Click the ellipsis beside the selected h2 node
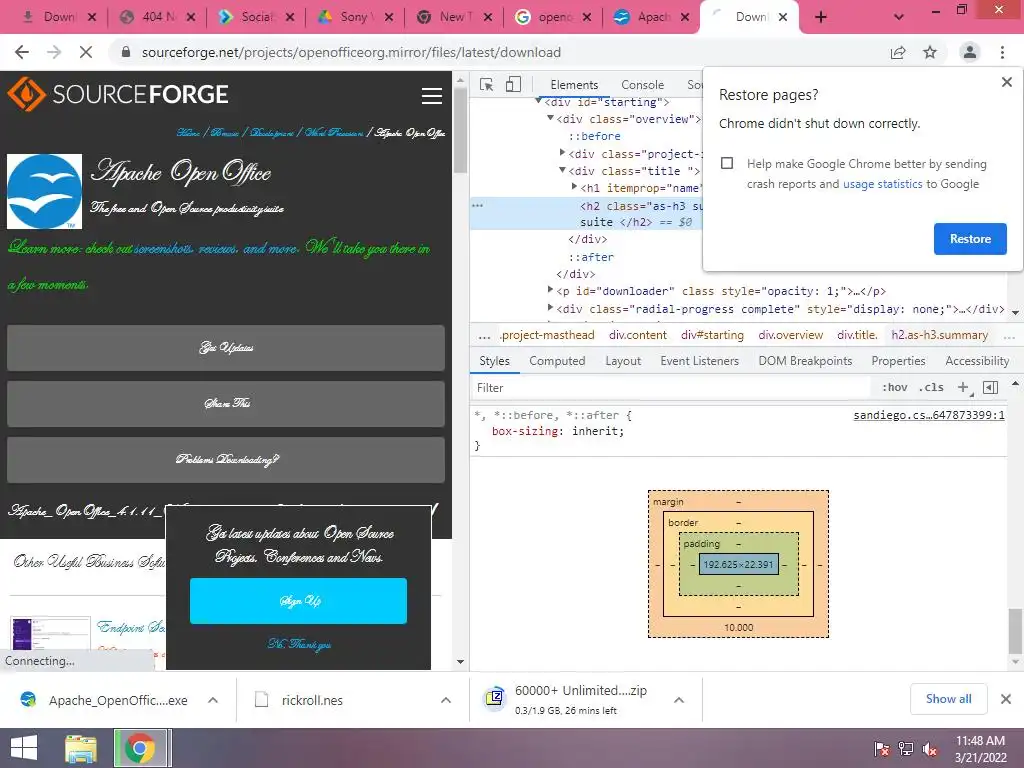The image size is (1024, 768). (x=477, y=205)
